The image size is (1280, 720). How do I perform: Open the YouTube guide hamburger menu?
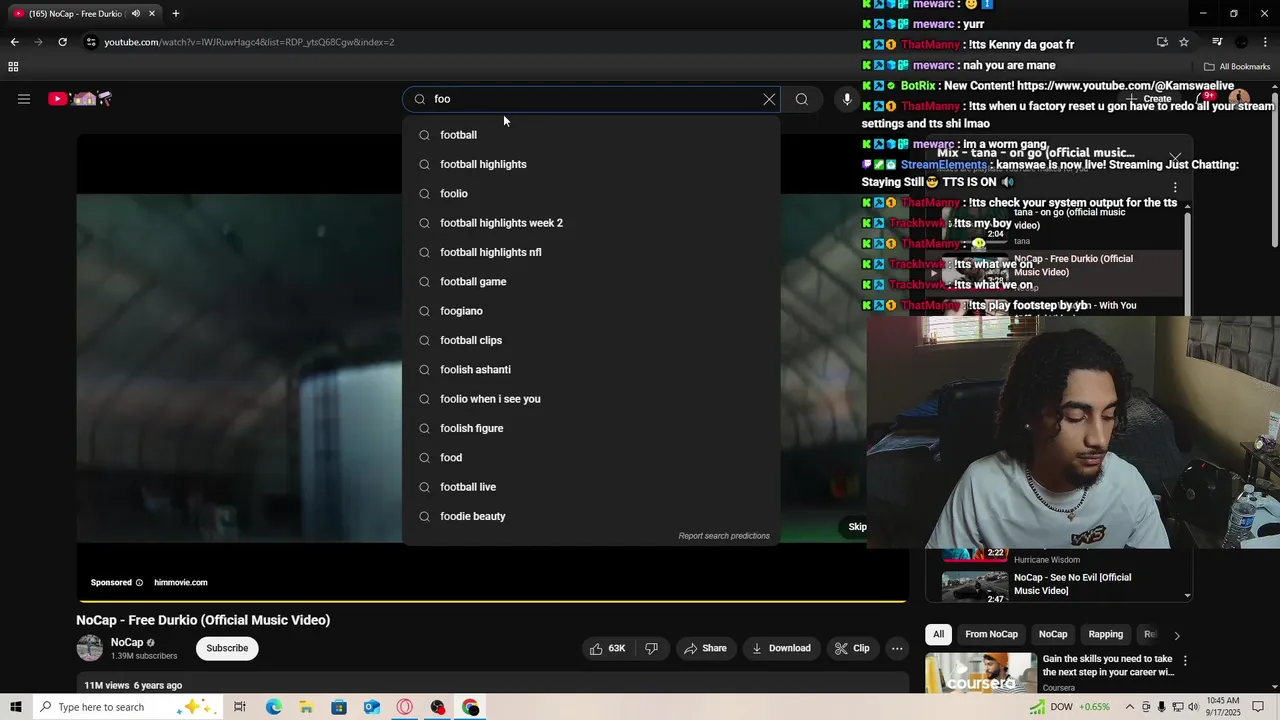tap(24, 99)
